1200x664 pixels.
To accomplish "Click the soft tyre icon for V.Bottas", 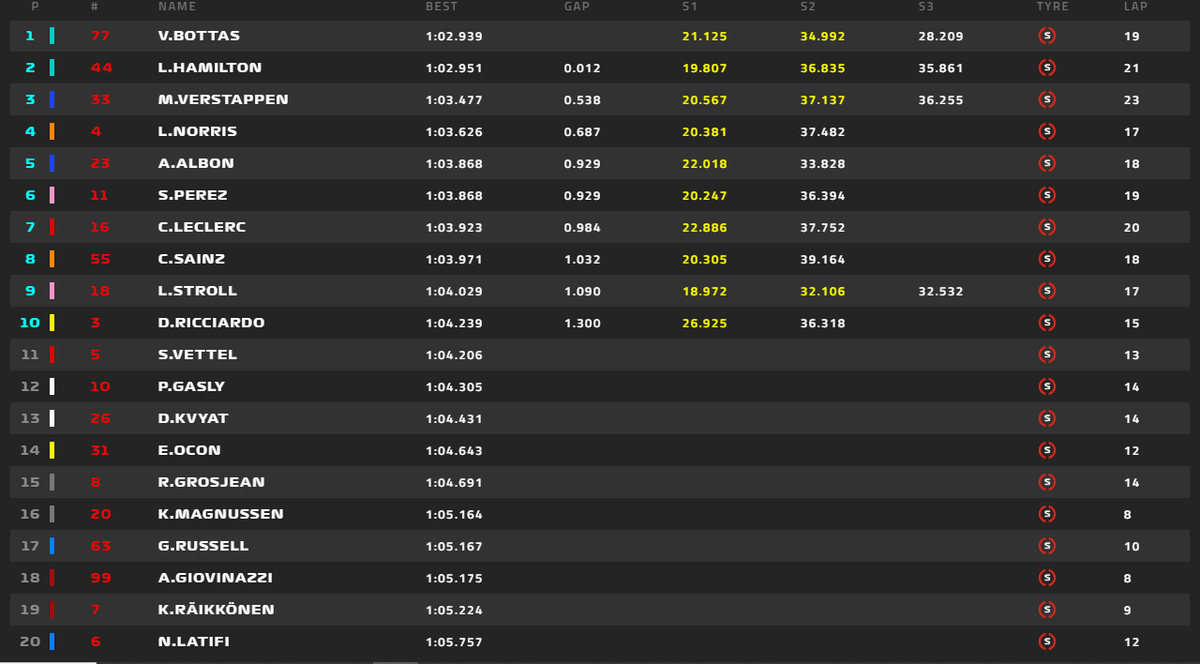I will click(x=1047, y=36).
